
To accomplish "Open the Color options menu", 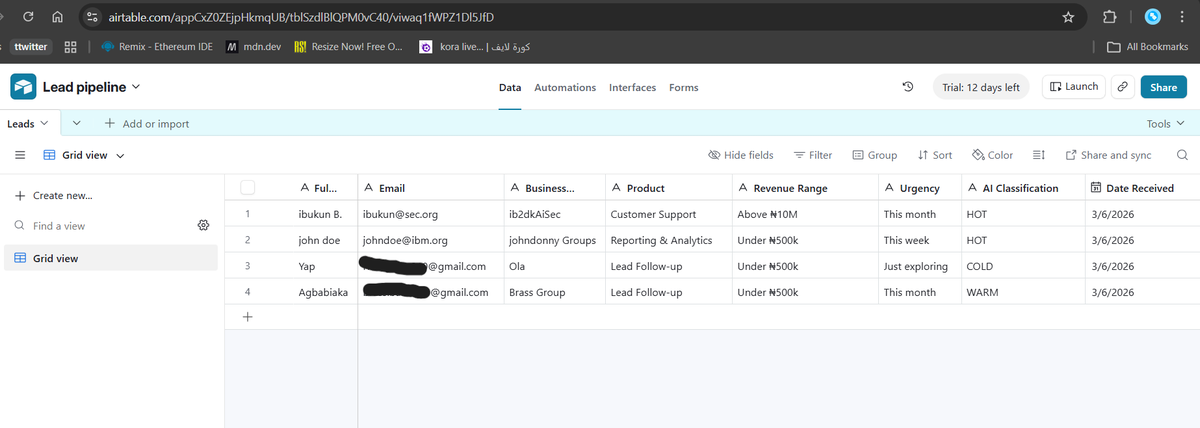I will (x=992, y=155).
